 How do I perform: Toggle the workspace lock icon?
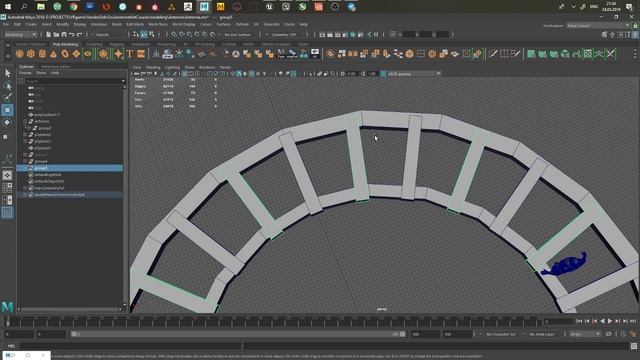click(x=635, y=25)
